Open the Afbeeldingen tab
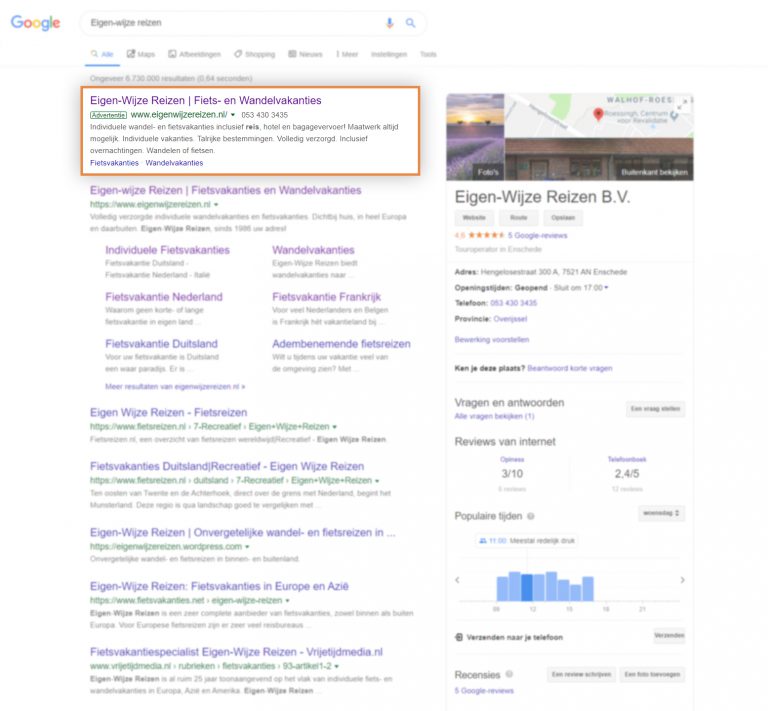This screenshot has width=768, height=711. 194,54
